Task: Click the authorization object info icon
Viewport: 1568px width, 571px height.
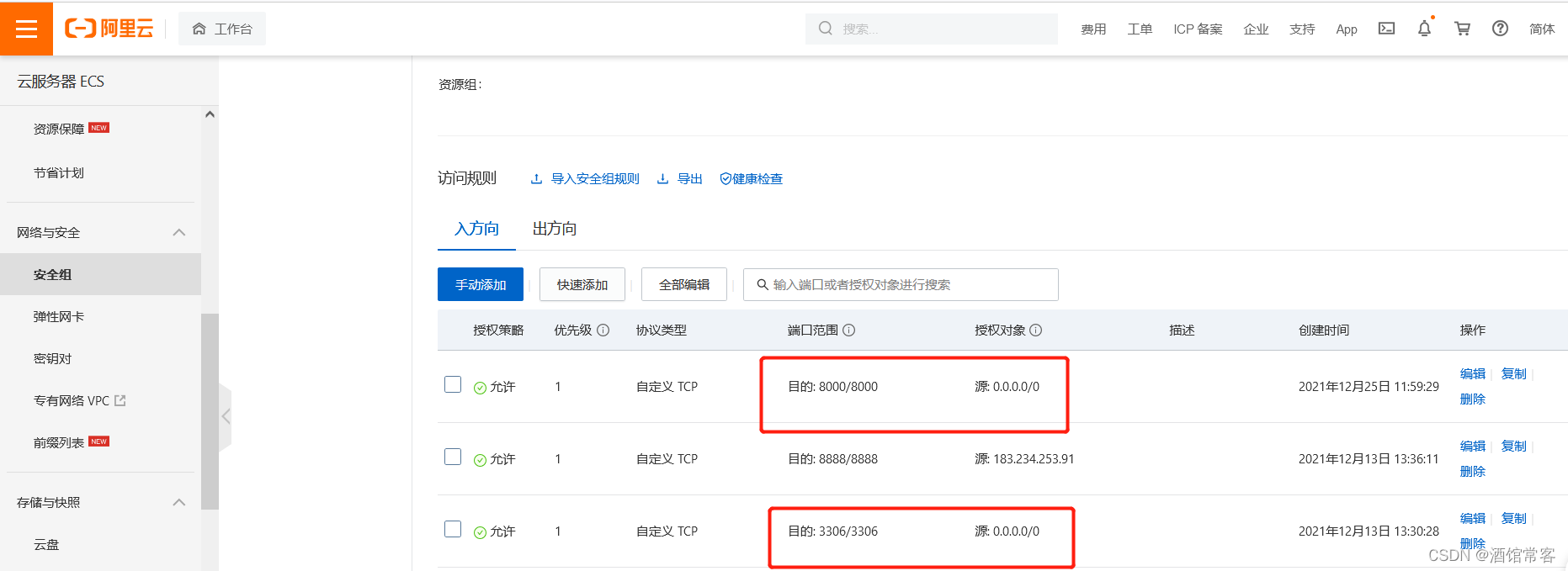Action: pyautogui.click(x=1035, y=330)
